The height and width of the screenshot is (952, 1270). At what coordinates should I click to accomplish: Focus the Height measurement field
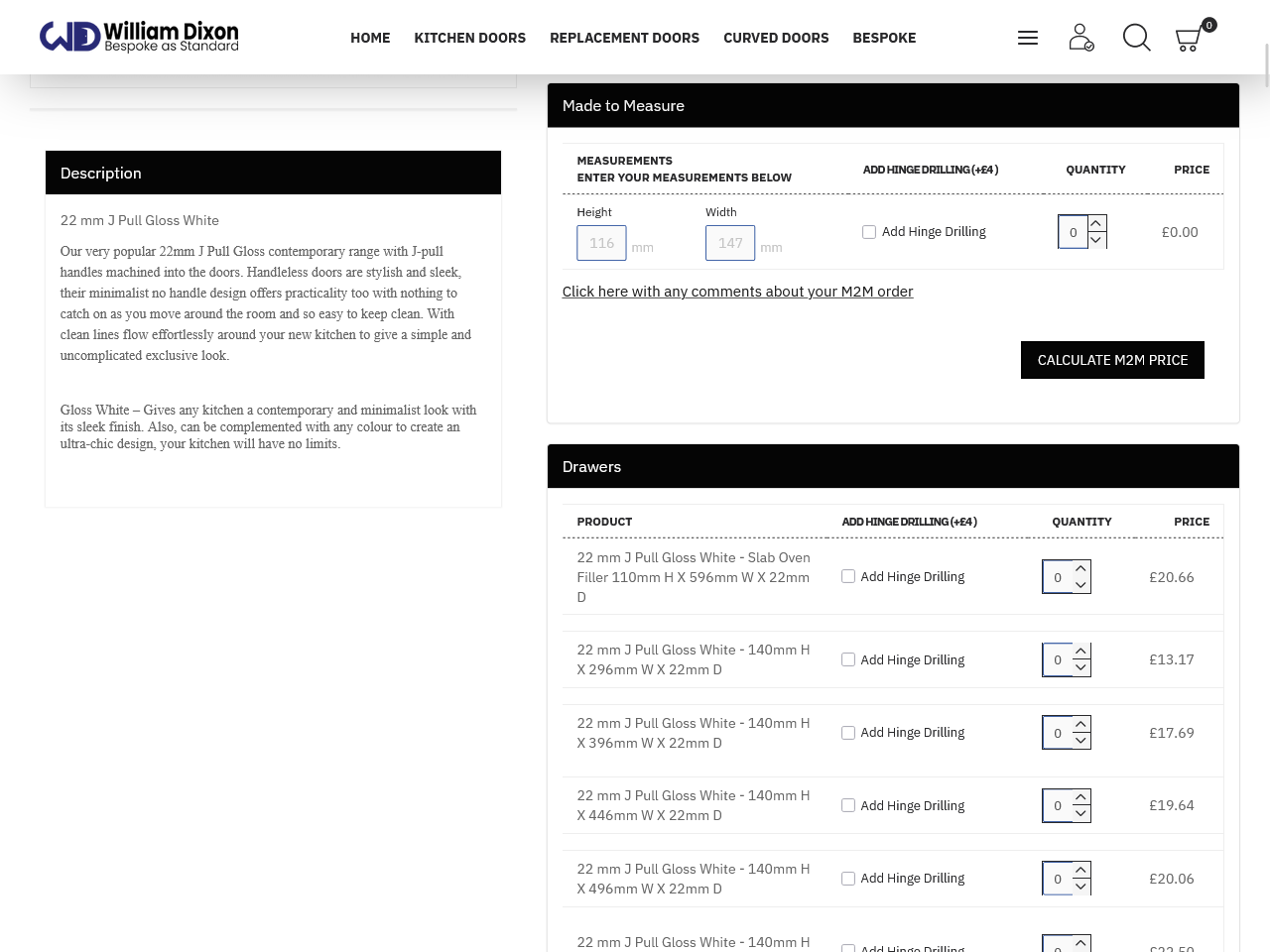coord(601,243)
